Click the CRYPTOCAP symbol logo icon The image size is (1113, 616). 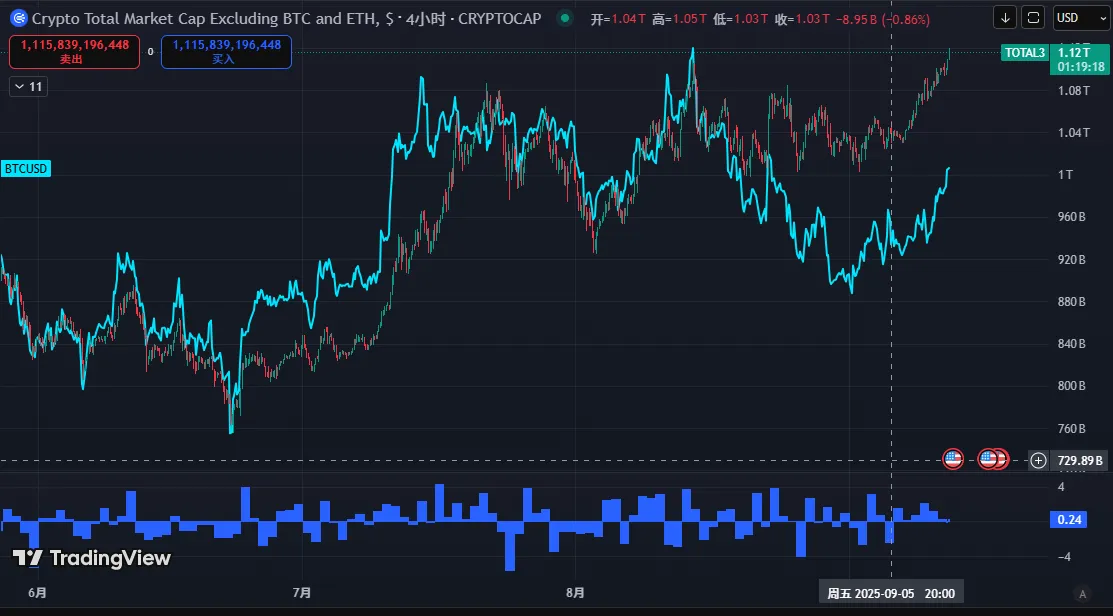coord(17,18)
